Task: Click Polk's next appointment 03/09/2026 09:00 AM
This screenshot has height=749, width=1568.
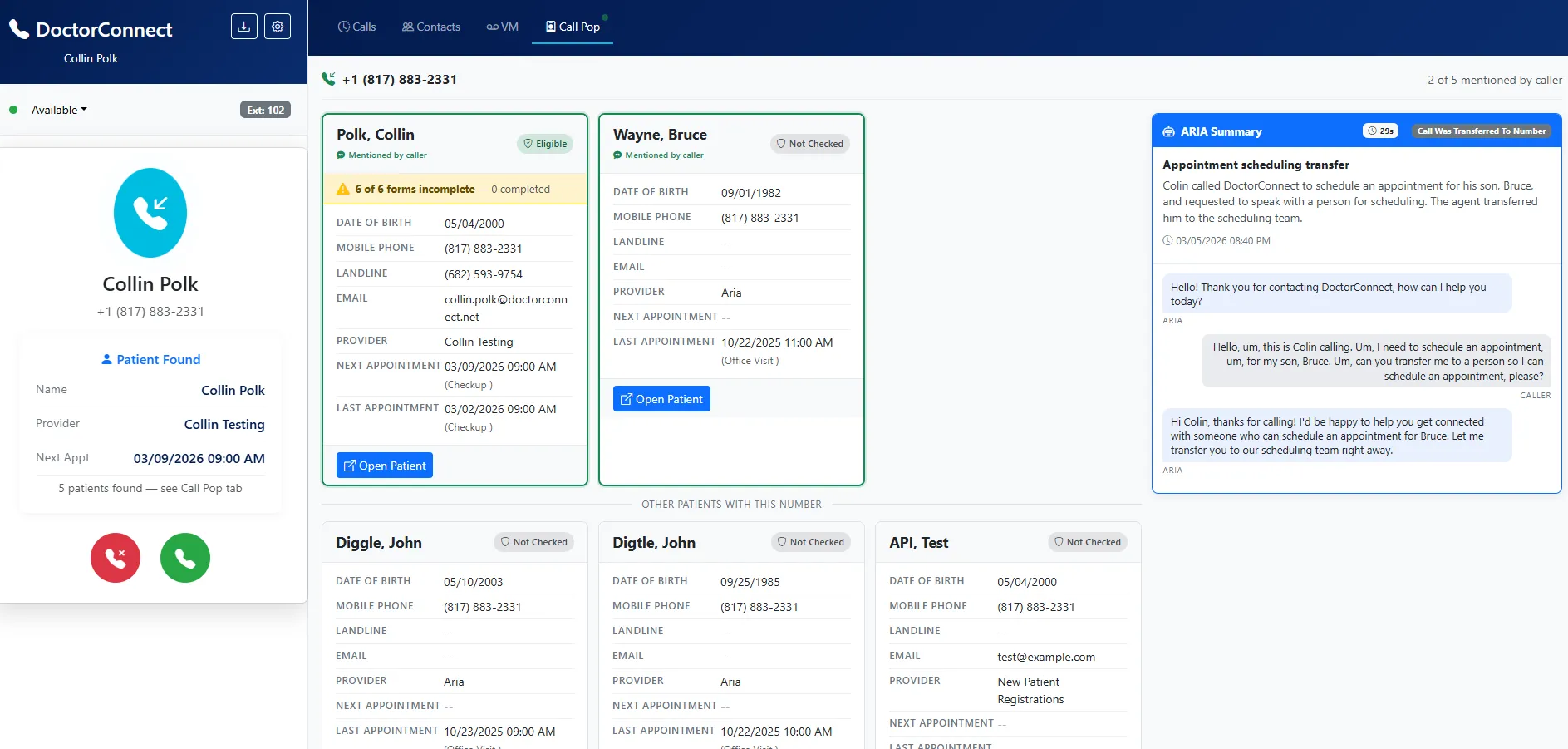Action: point(500,367)
